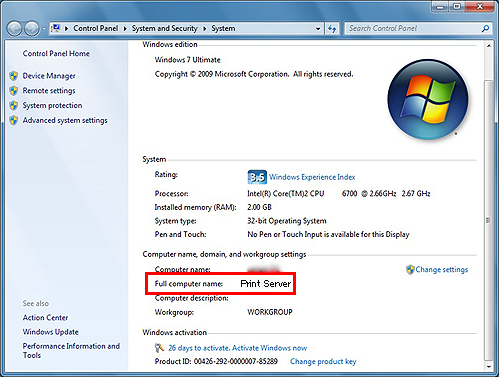Screen dimensions: 500x377
Task: Open the address bar history dropdown
Action: pyautogui.click(x=318, y=29)
